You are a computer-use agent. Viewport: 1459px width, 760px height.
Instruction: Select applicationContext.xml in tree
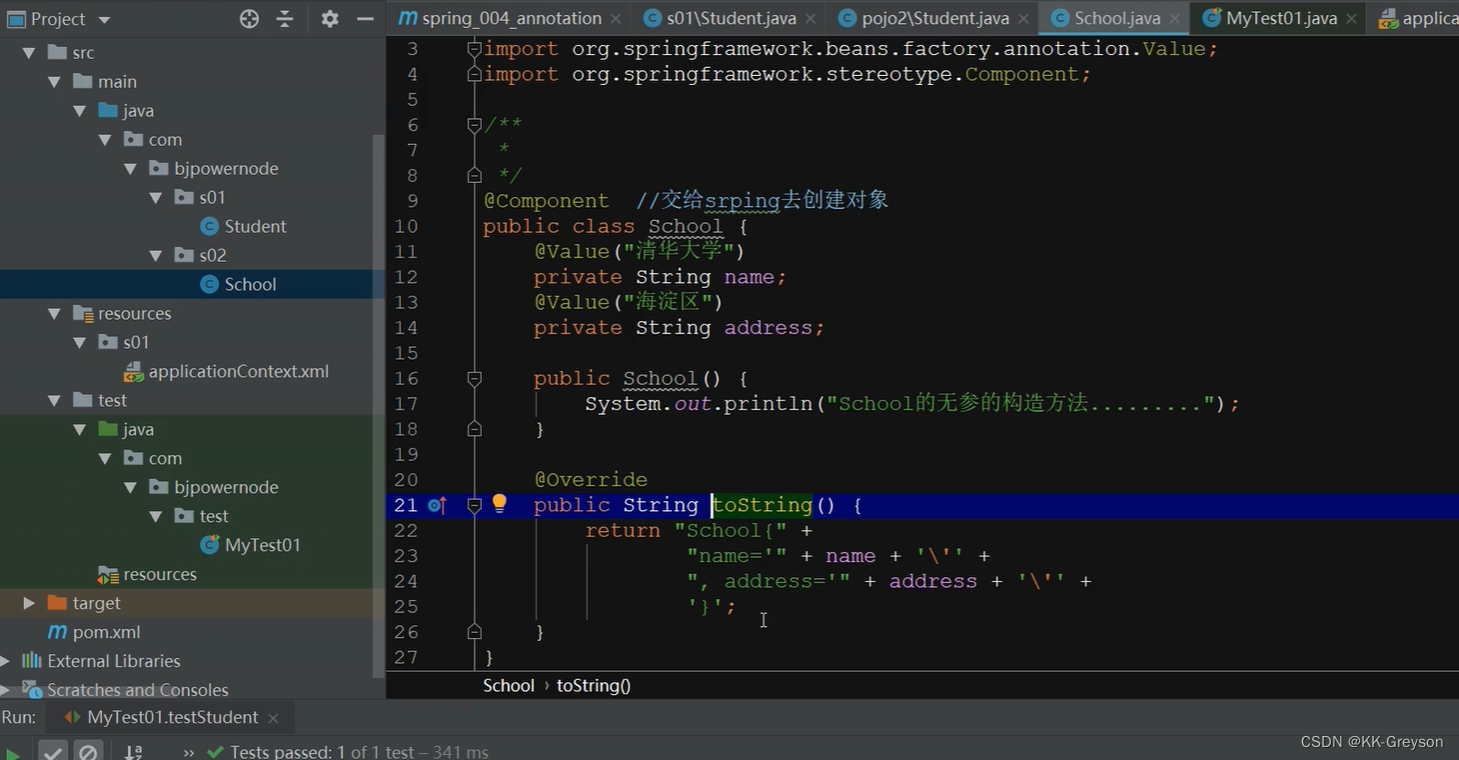239,372
